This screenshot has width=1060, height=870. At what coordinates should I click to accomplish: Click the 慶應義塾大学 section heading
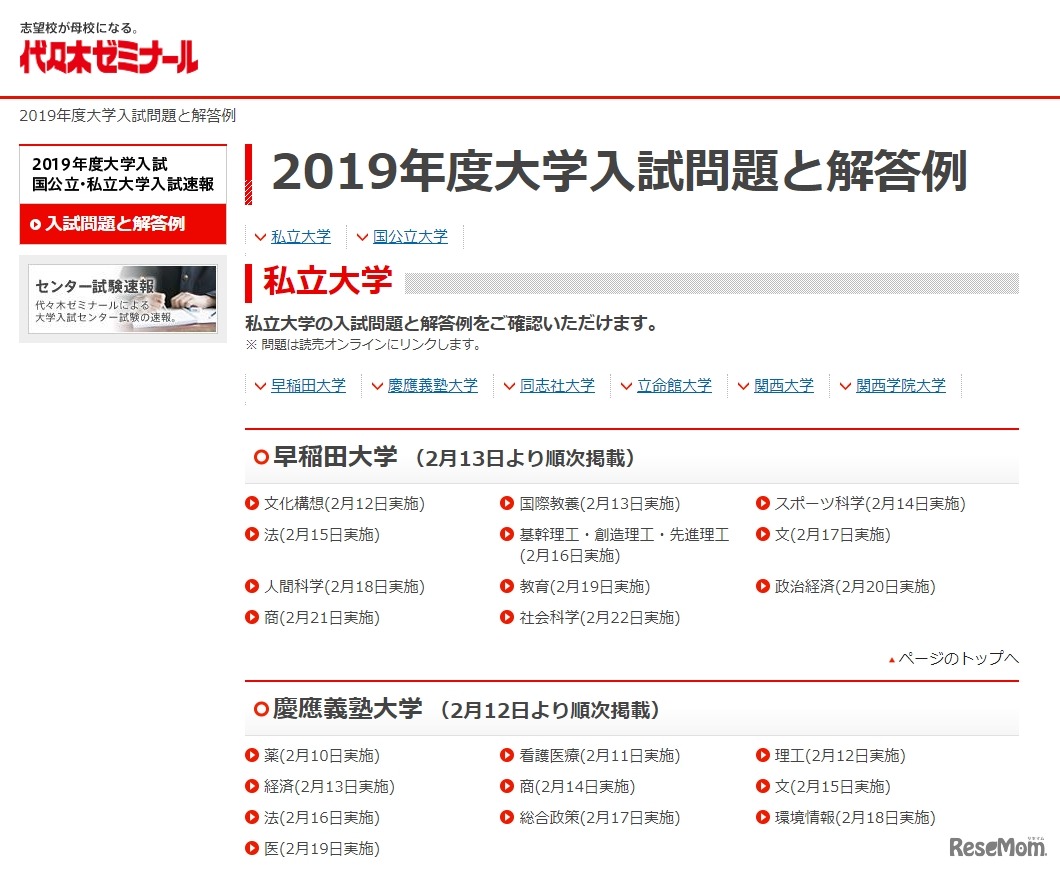point(347,709)
